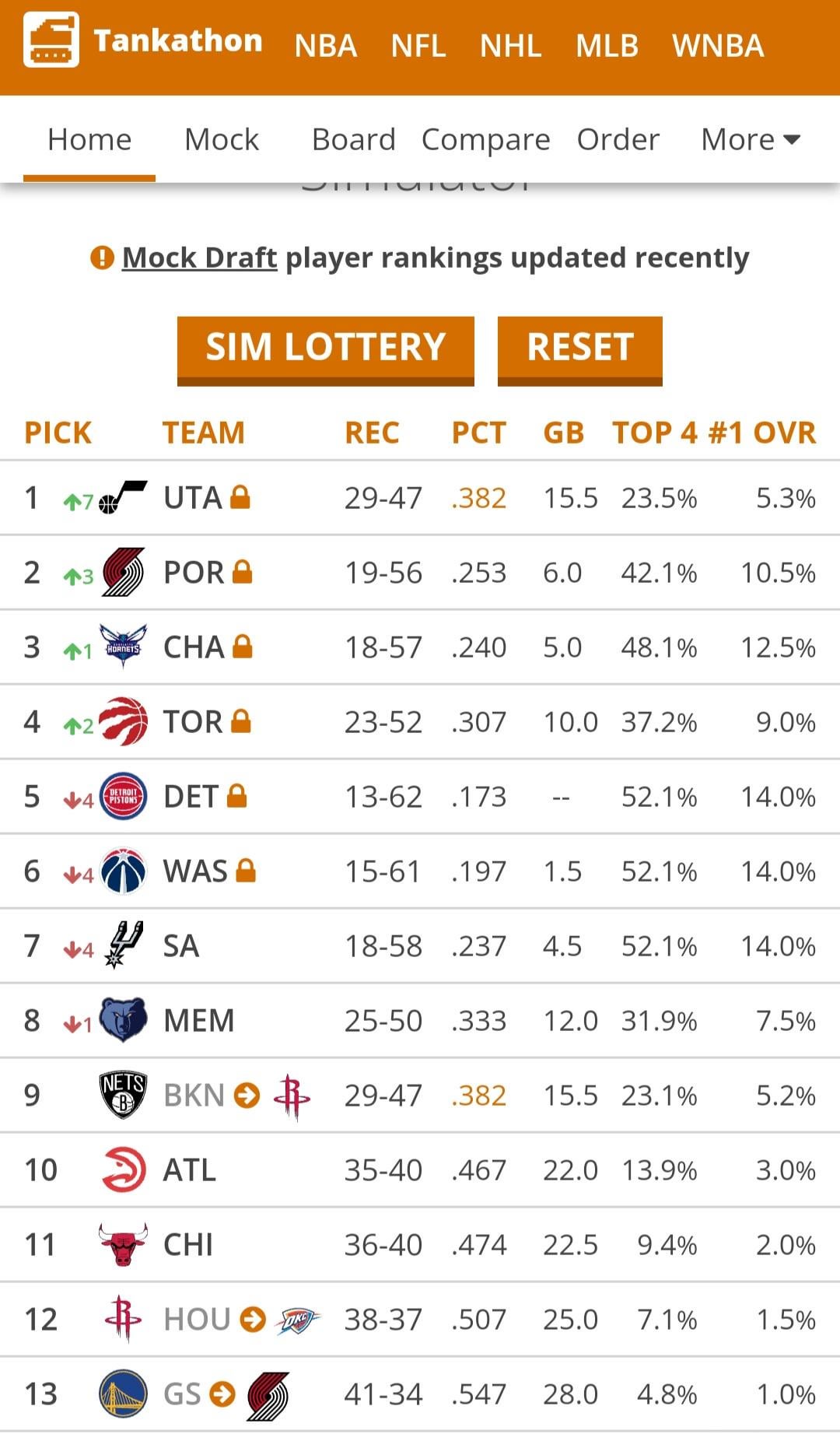The width and height of the screenshot is (840, 1434).
Task: Click the Chicago Bulls logo
Action: click(124, 1244)
